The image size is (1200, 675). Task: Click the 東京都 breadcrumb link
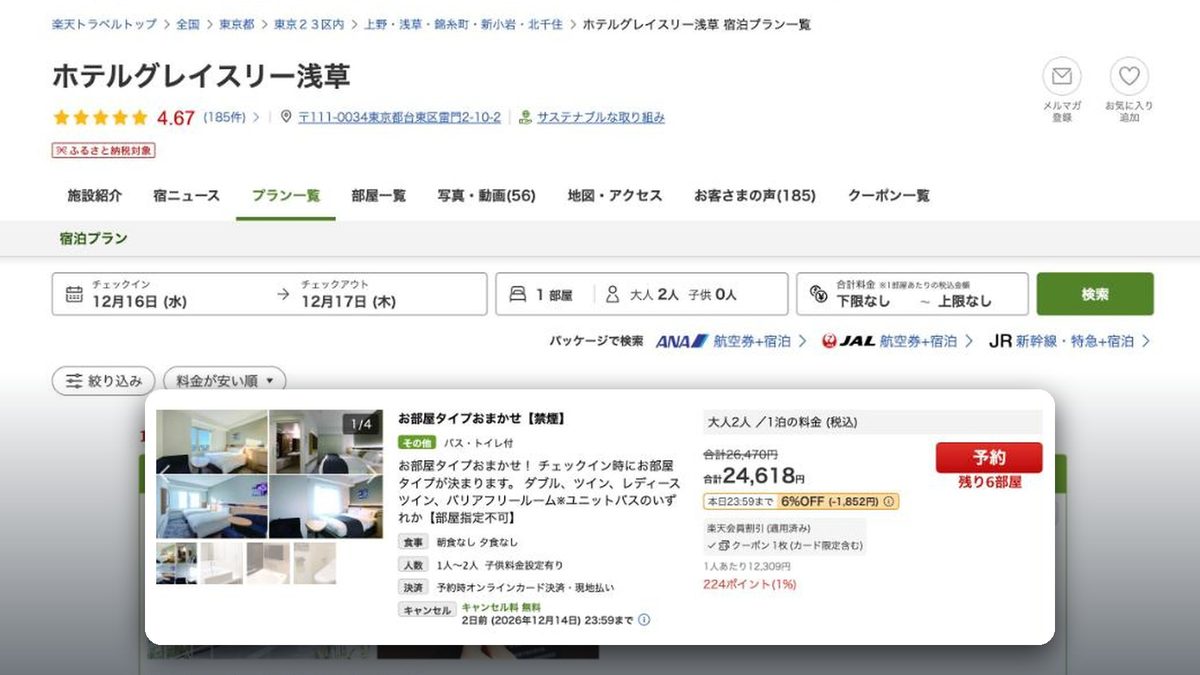(x=237, y=24)
